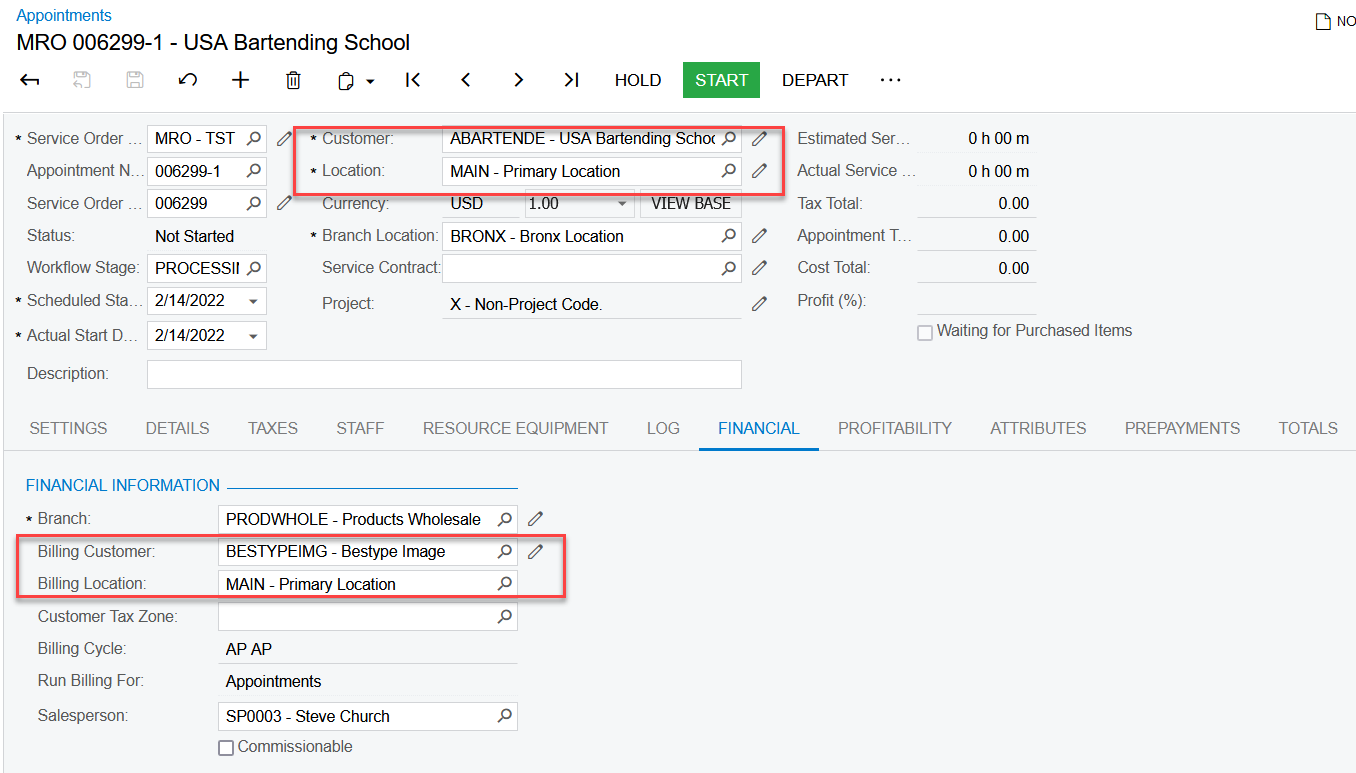
Task: Switch to the RESOURCE EQUIPMENT tab
Action: (x=515, y=428)
